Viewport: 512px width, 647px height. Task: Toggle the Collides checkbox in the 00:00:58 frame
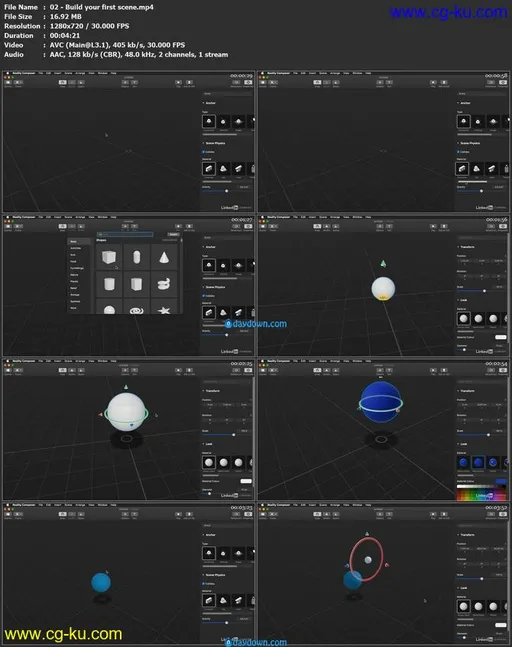[x=459, y=152]
